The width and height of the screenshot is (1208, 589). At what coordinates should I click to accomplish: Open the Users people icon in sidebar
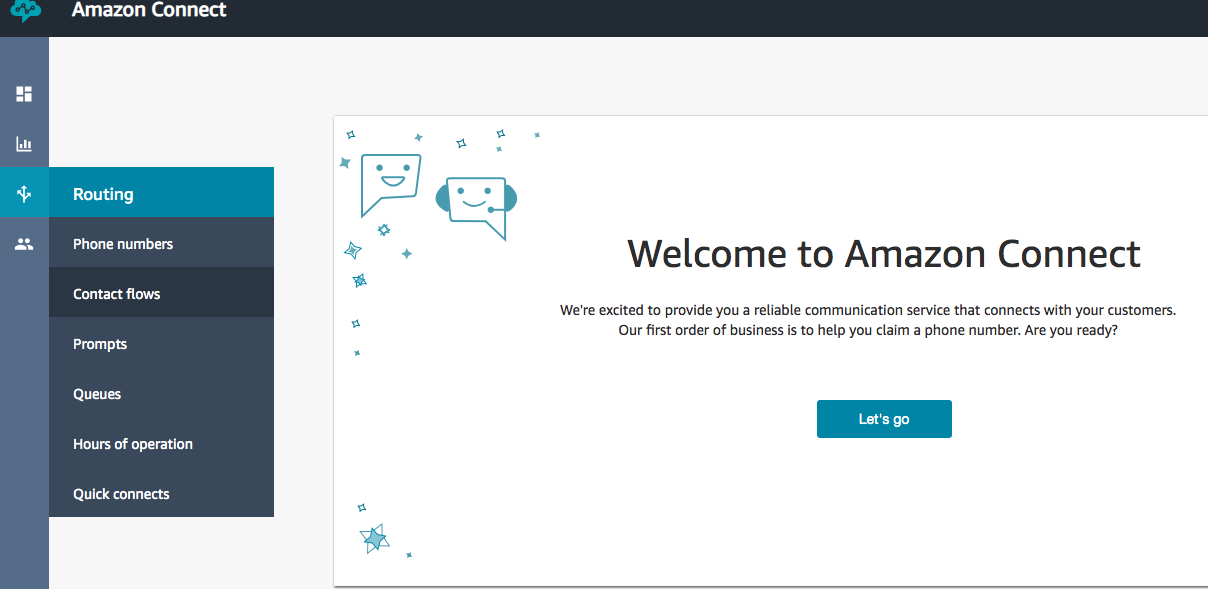click(24, 244)
